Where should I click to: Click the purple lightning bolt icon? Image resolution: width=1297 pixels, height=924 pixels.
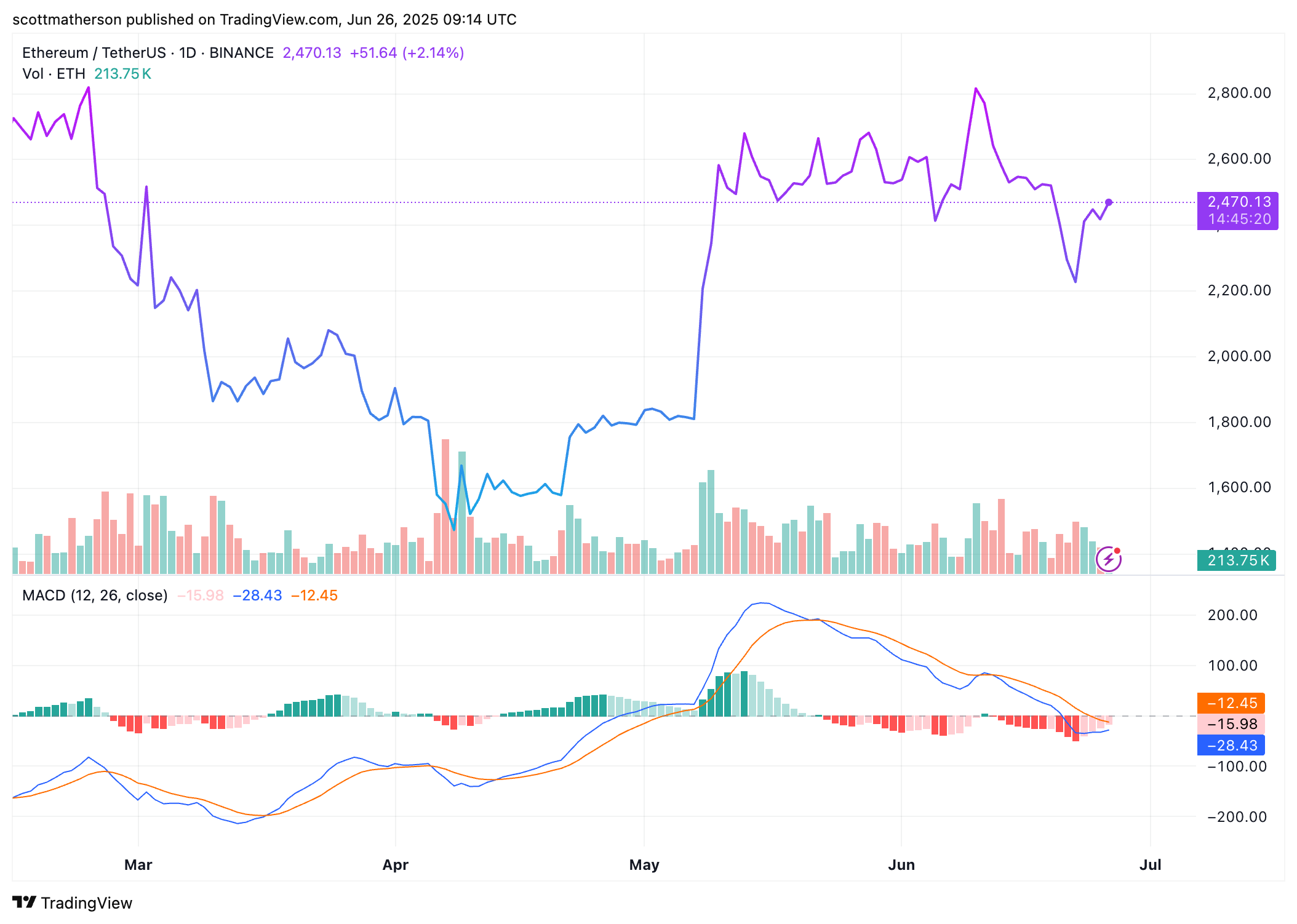tap(1108, 559)
